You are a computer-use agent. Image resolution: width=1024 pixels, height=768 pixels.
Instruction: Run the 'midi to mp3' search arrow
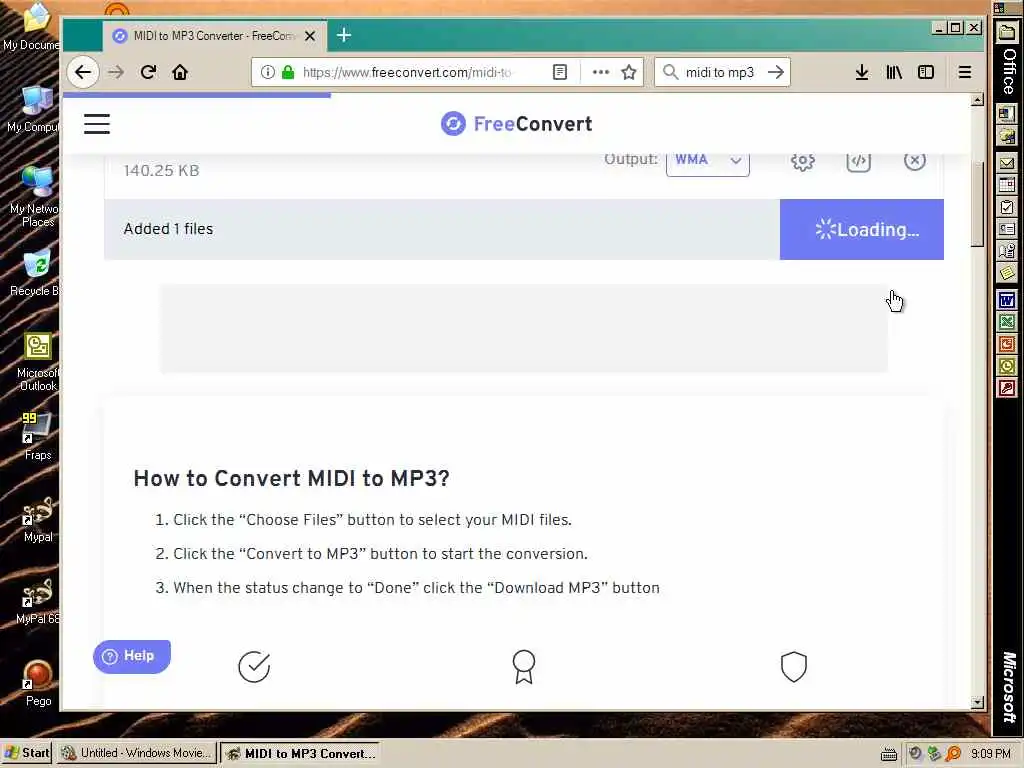pyautogui.click(x=776, y=72)
